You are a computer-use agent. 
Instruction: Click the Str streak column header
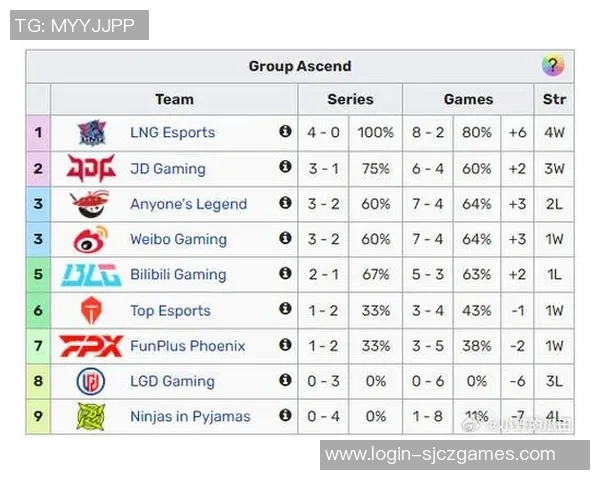coord(554,99)
